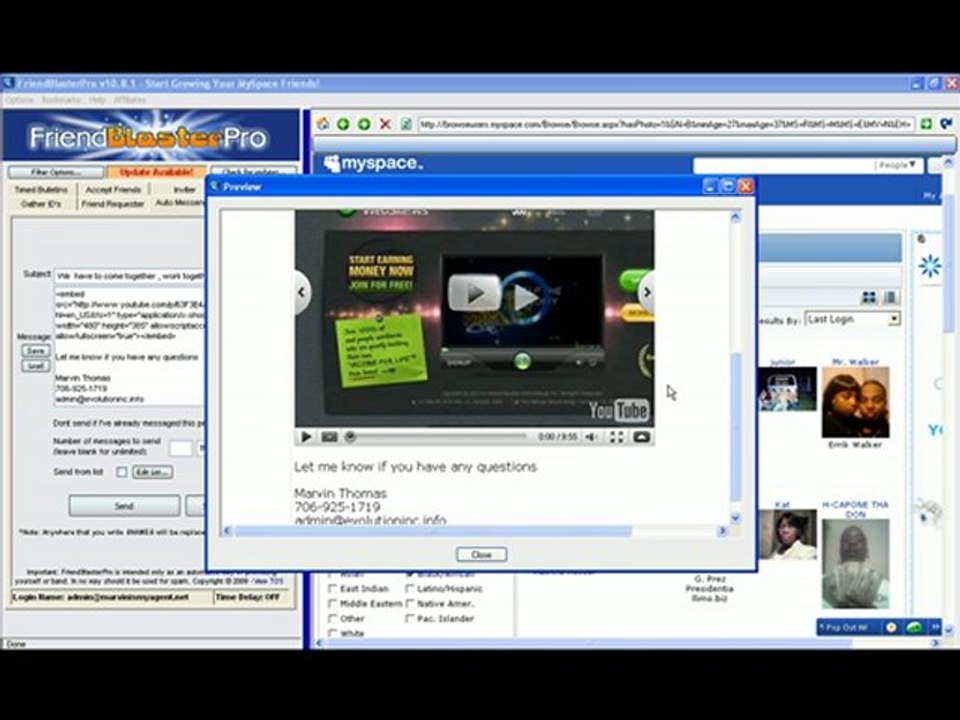Open the Affiliates menu
The width and height of the screenshot is (960, 720).
(x=130, y=100)
